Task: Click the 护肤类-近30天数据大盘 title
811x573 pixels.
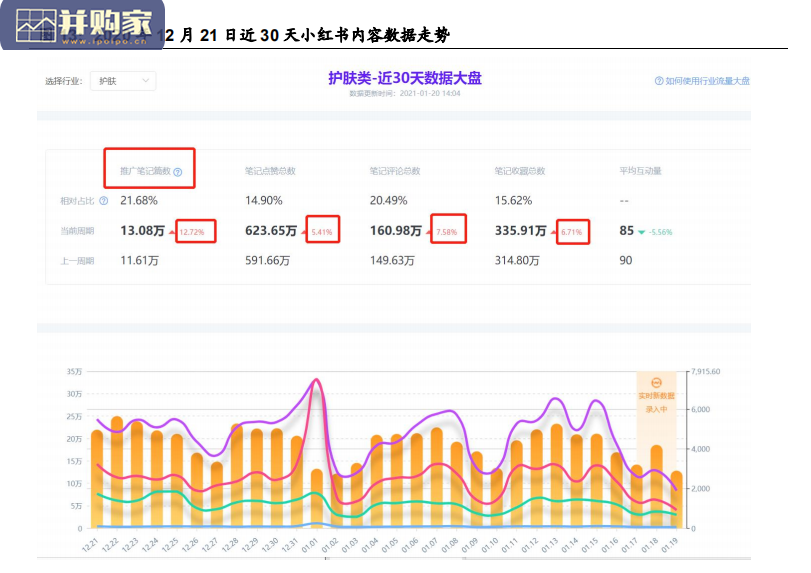Action: pos(405,78)
